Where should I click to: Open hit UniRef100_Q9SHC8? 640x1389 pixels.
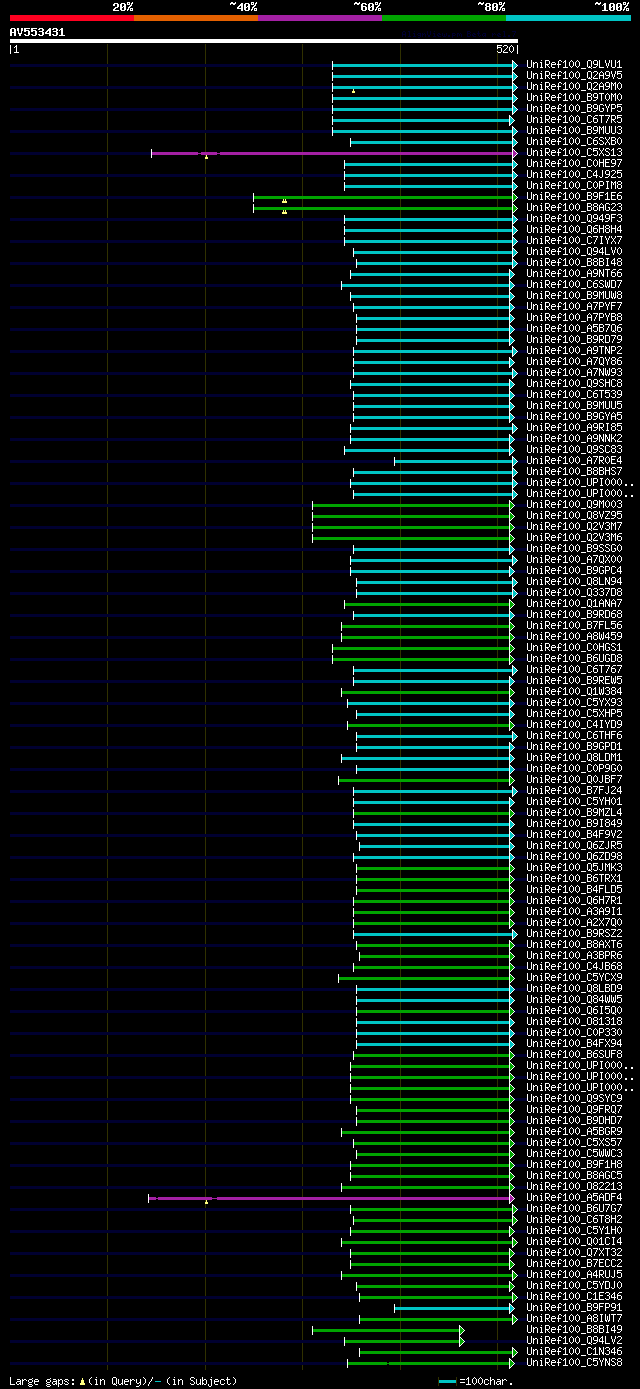574,384
